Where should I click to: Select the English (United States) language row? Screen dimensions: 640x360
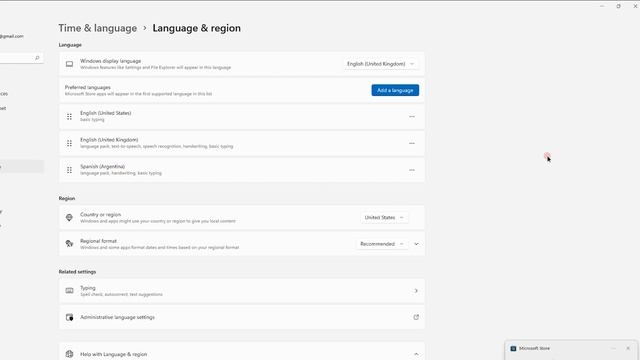pyautogui.click(x=242, y=117)
